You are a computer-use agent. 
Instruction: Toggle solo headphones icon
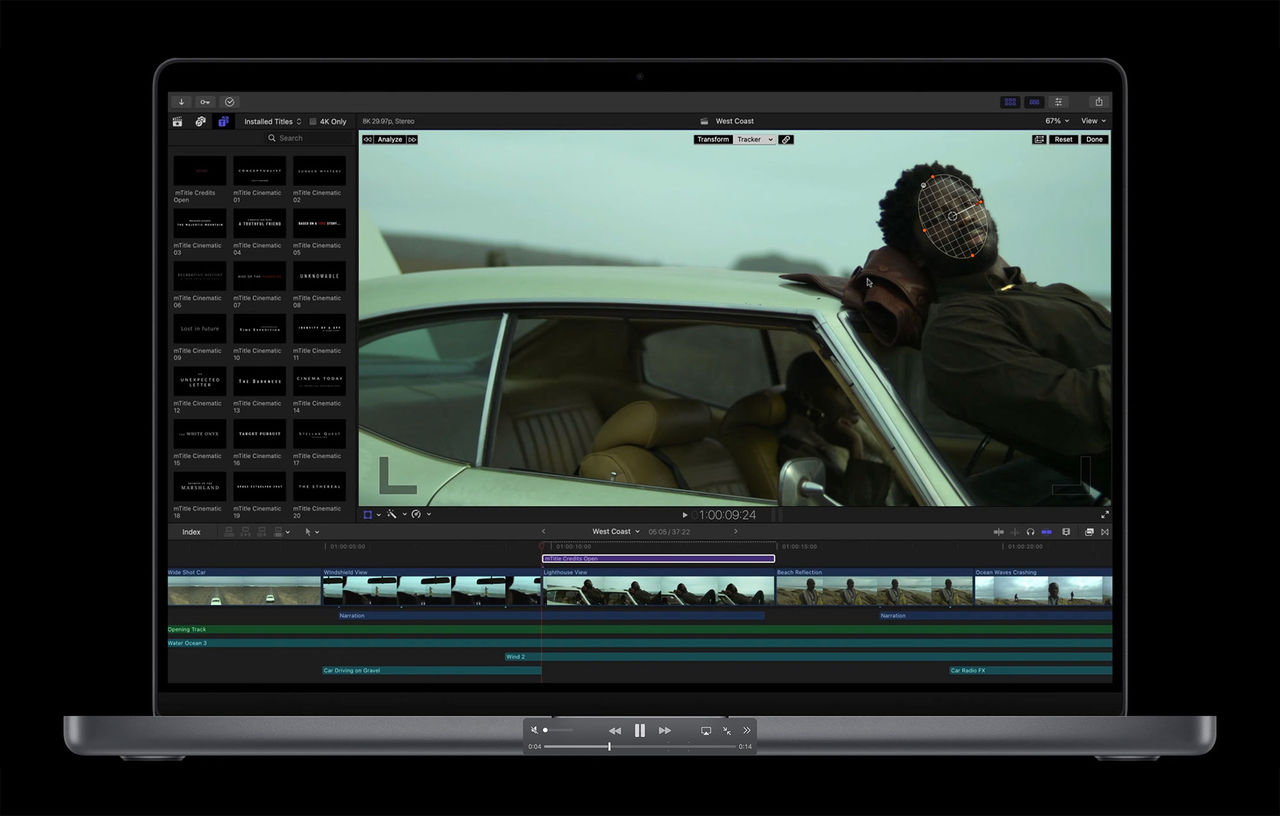pyautogui.click(x=1030, y=532)
